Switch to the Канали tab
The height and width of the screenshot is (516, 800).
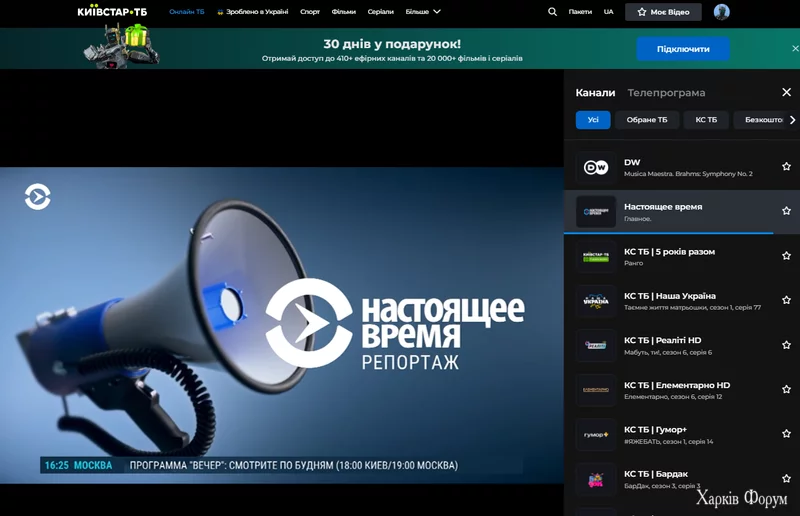595,92
